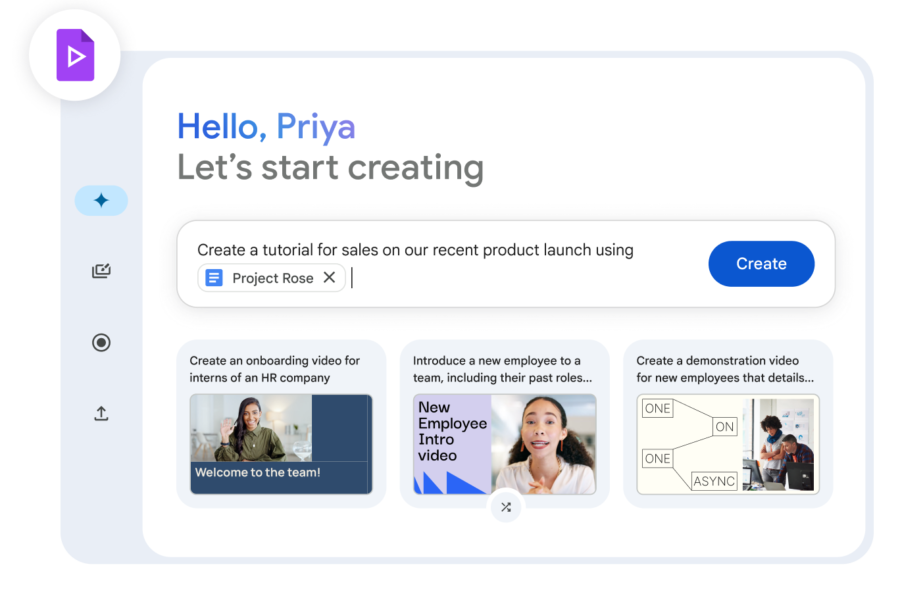
Task: Select the Project Rose file chip
Action: click(271, 277)
